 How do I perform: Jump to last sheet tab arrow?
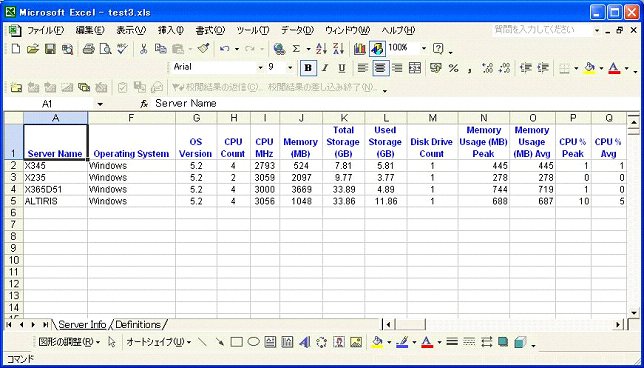[x=45, y=324]
